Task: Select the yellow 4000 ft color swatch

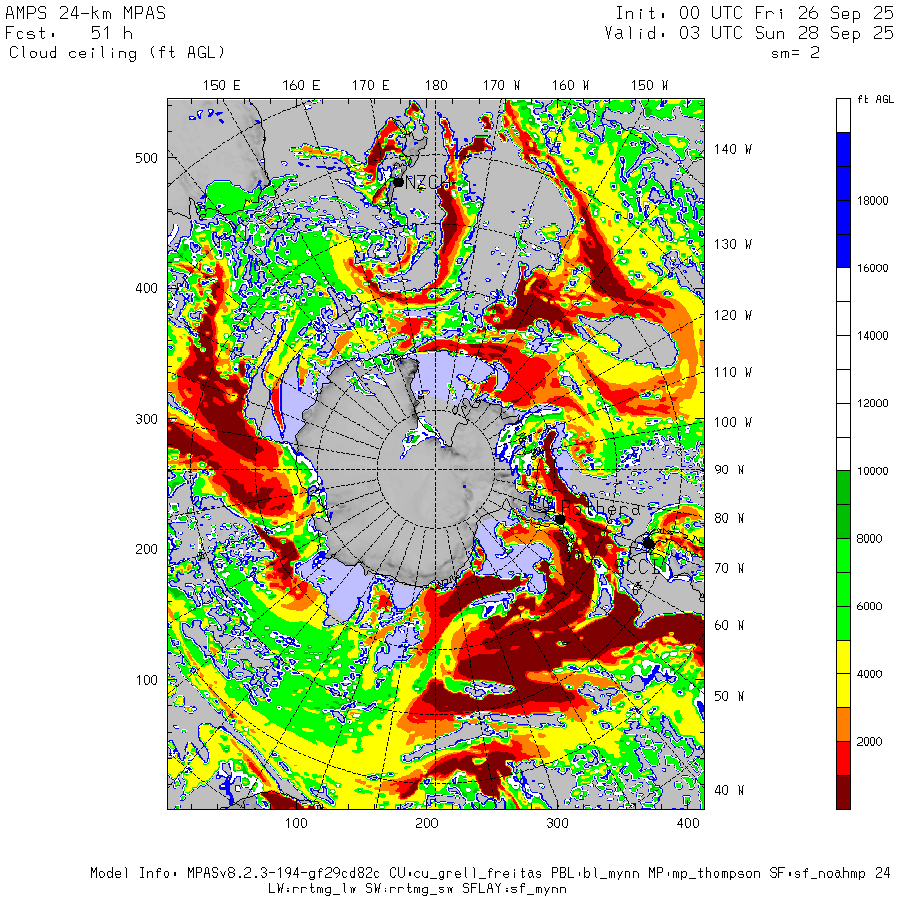Action: pyautogui.click(x=843, y=674)
